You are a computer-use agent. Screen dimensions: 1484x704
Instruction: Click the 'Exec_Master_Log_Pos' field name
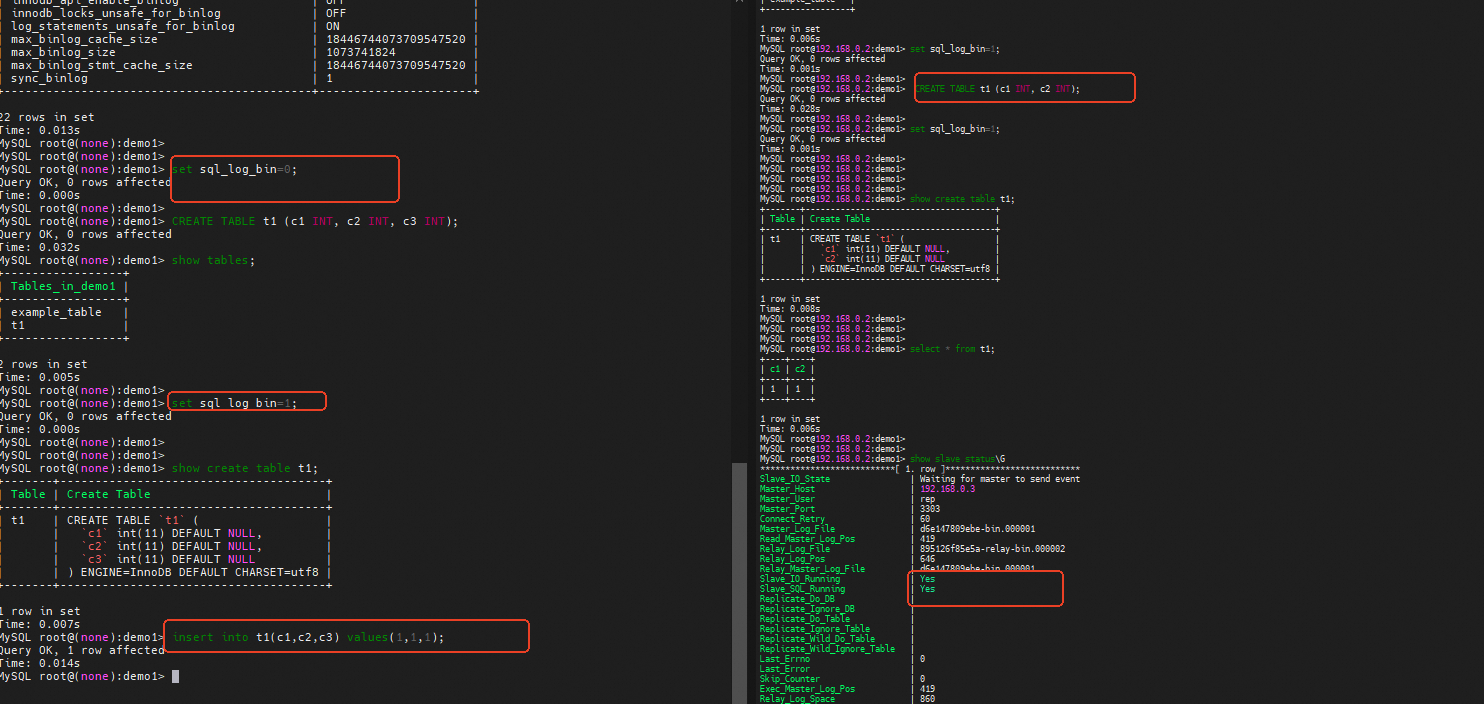[808, 689]
